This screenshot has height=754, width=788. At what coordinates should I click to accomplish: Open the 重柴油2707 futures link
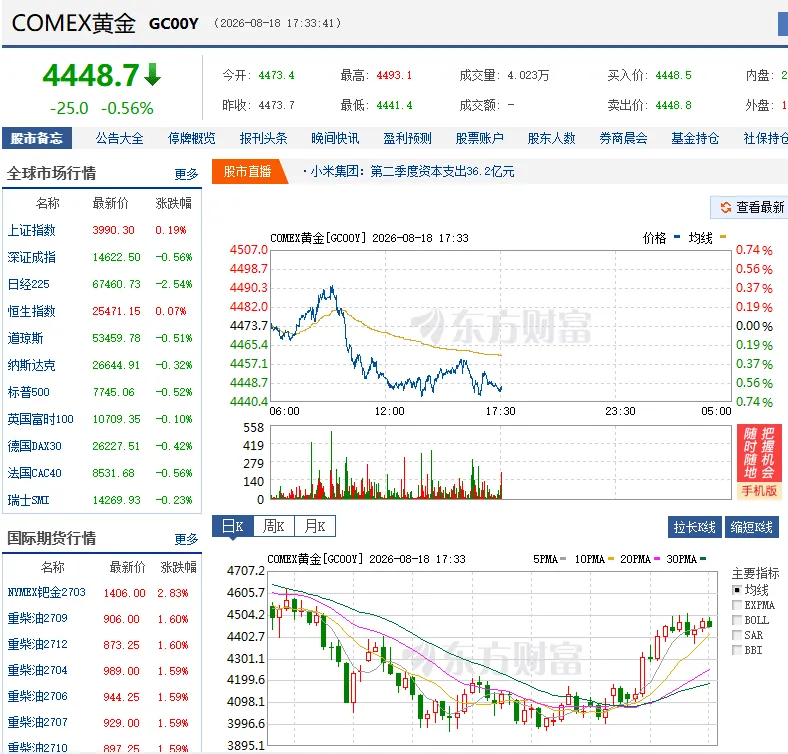[x=37, y=723]
